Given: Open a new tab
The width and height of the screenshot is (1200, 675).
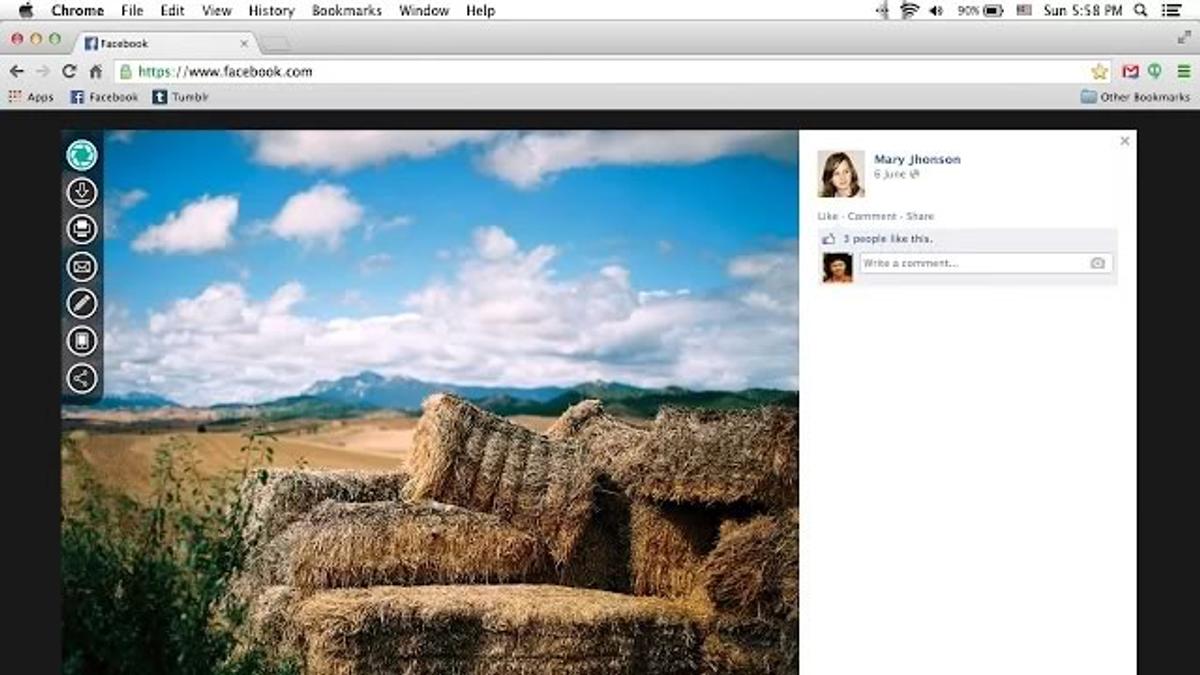Looking at the screenshot, I should click(276, 44).
